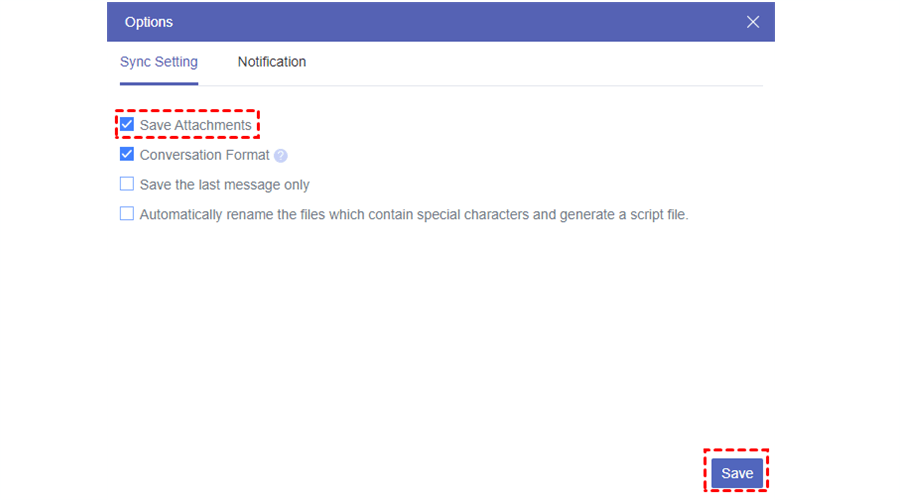The width and height of the screenshot is (900, 500).
Task: Click the "Save the last message only" text
Action: [x=224, y=185]
